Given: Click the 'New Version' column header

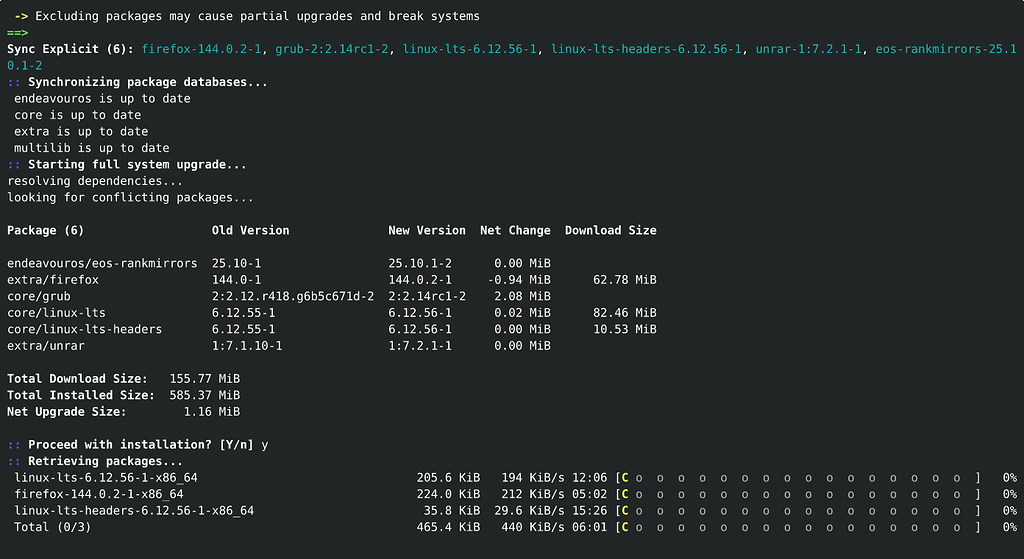Looking at the screenshot, I should 427,230.
